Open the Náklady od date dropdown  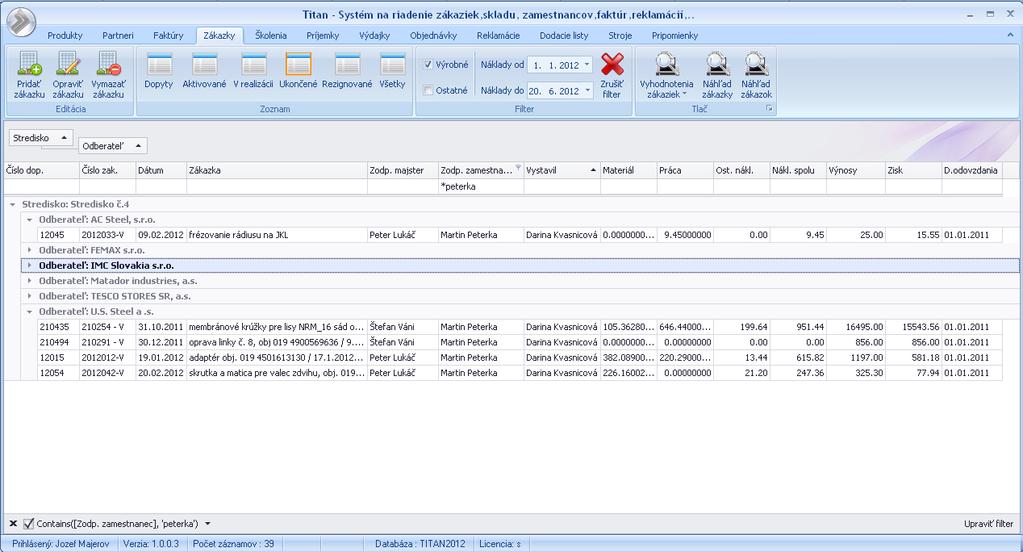[587, 65]
